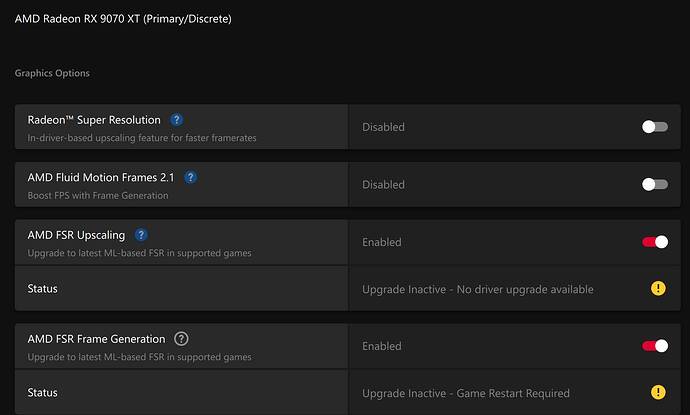Open help for Radeon Super Resolution
This screenshot has width=690, height=415.
click(176, 120)
